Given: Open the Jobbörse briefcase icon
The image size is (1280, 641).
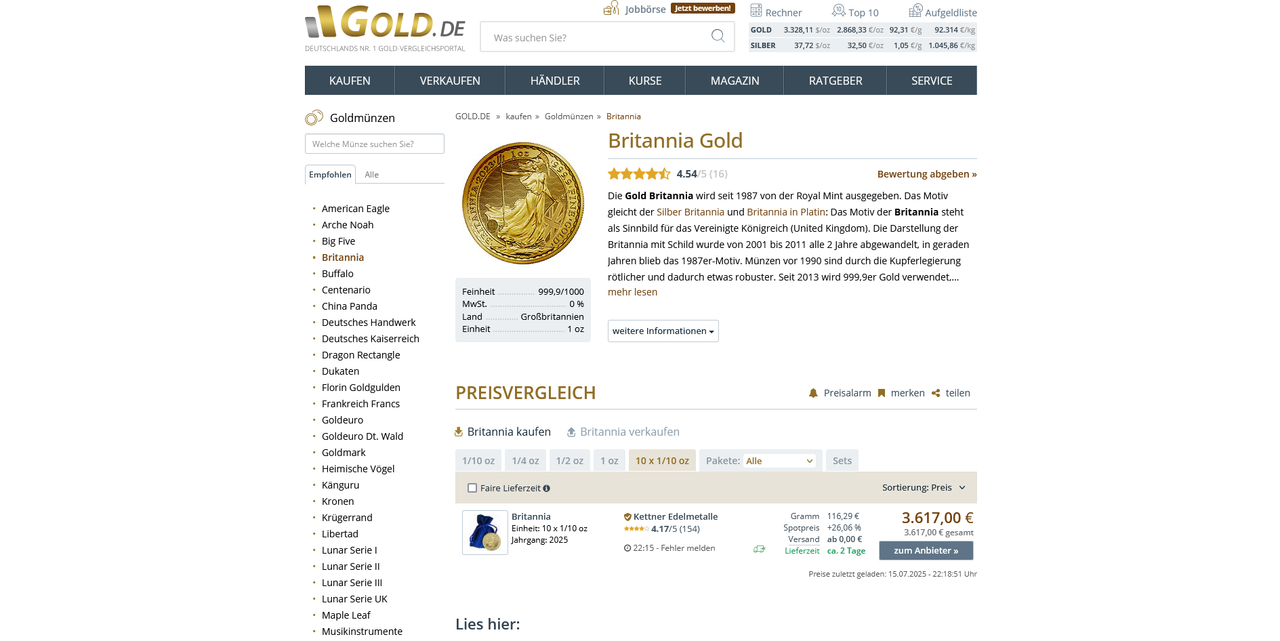Looking at the screenshot, I should 611,8.
